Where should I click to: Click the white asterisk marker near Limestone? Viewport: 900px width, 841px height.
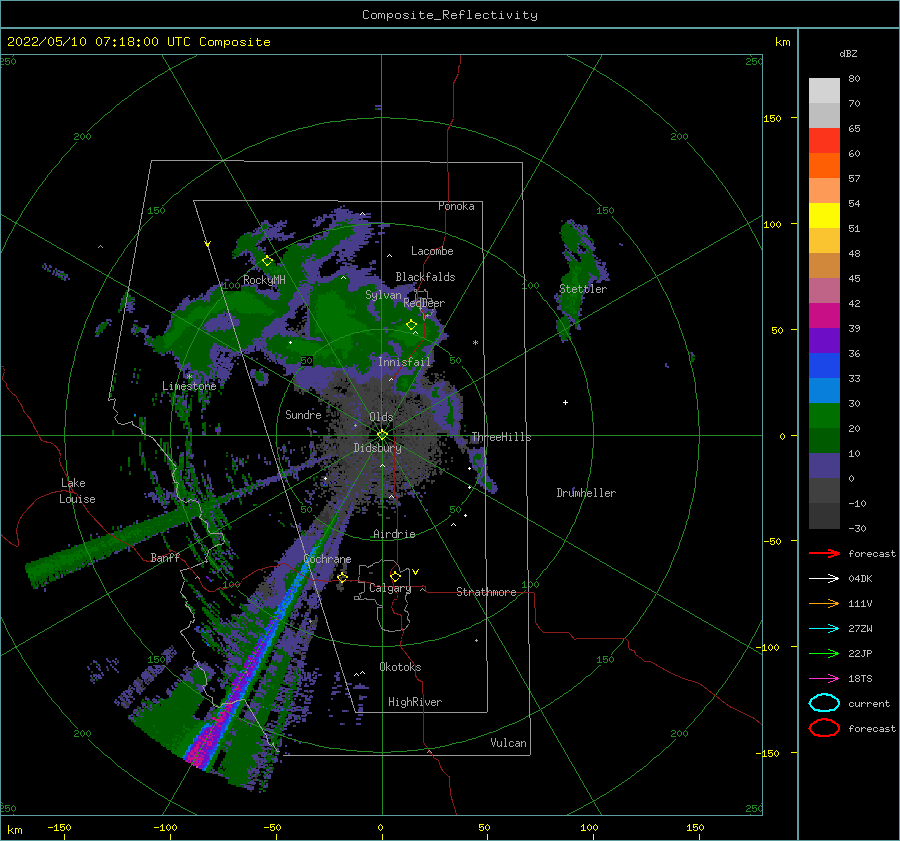tap(189, 377)
